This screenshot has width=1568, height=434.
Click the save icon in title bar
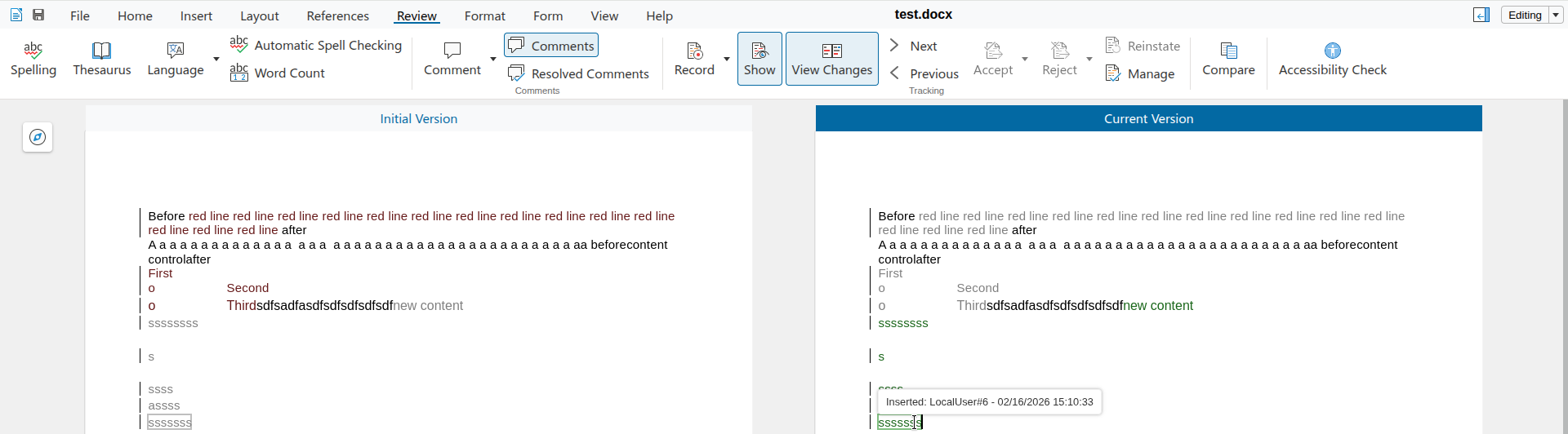[x=38, y=15]
